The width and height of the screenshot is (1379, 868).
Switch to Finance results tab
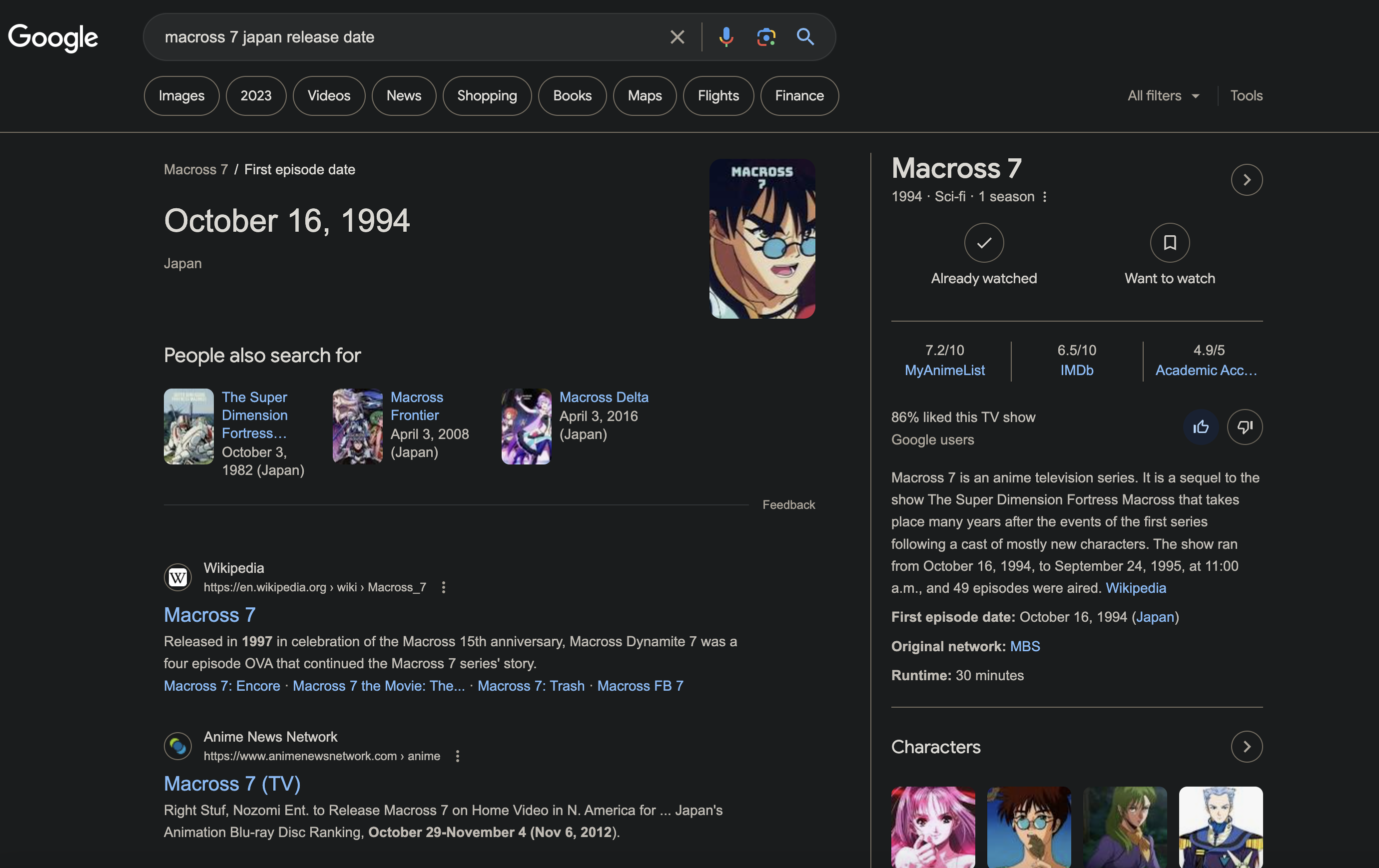(799, 95)
